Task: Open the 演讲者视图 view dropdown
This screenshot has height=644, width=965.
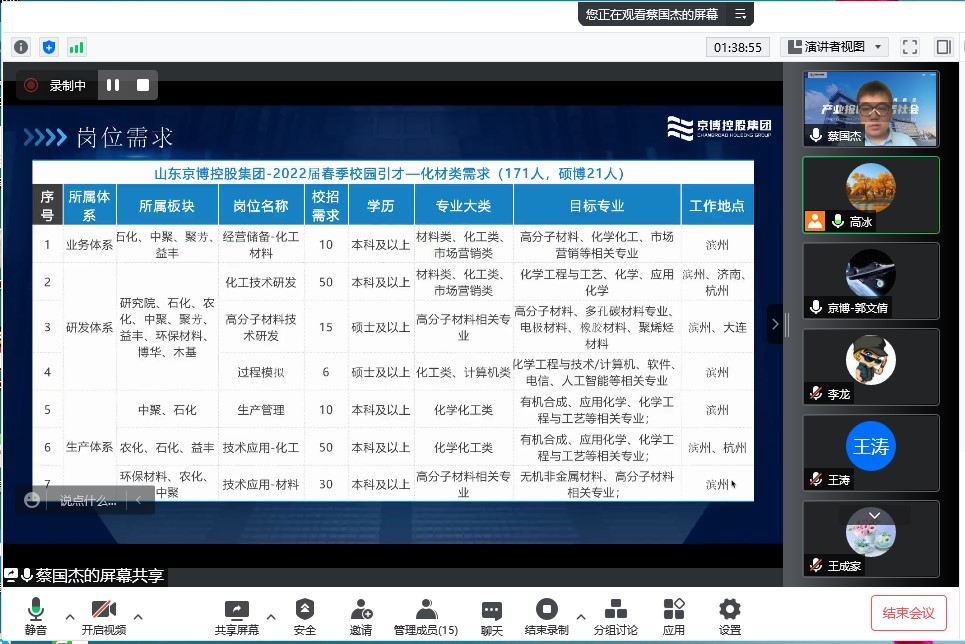Action: [835, 47]
